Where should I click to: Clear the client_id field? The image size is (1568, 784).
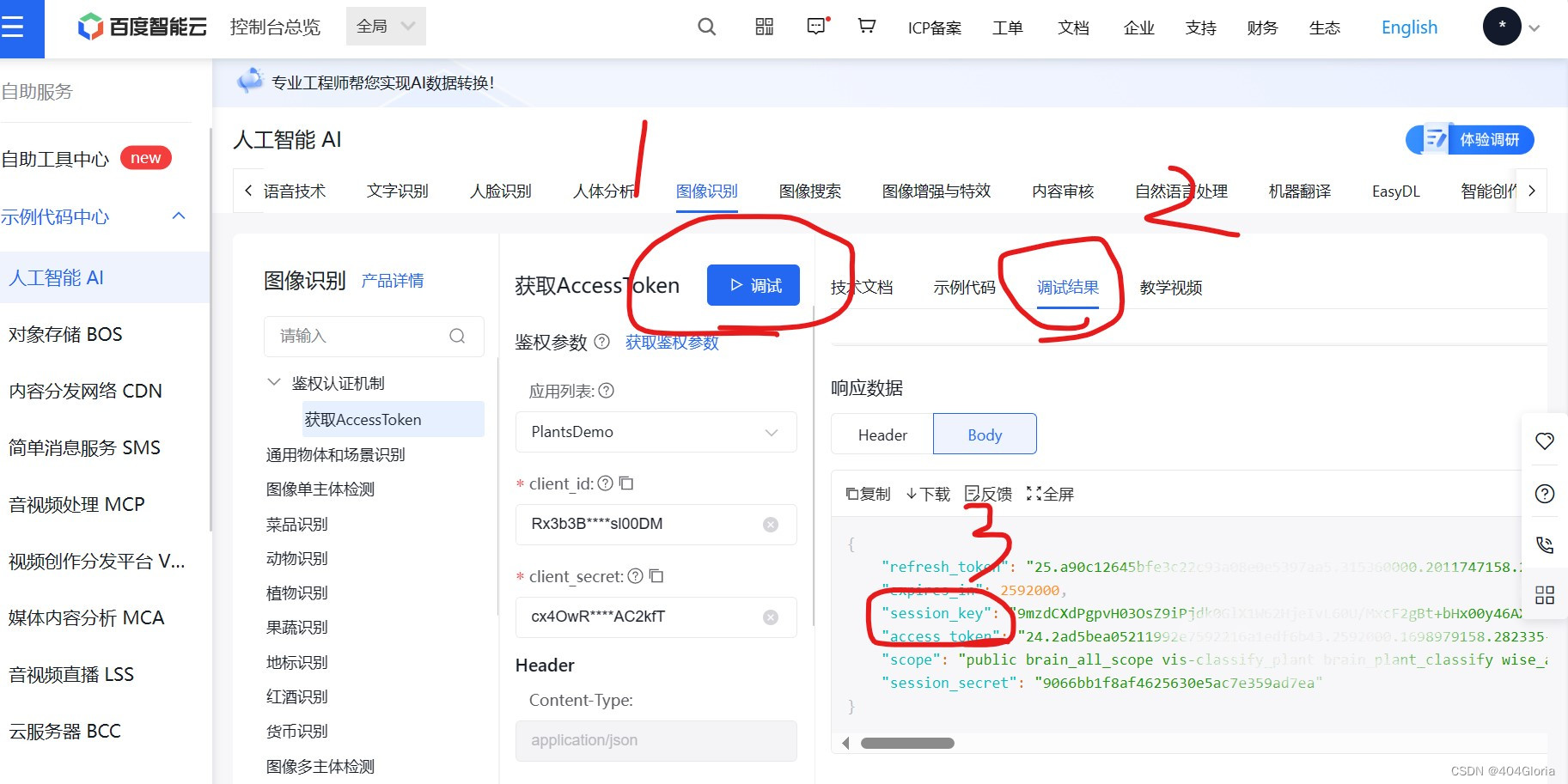pos(771,525)
